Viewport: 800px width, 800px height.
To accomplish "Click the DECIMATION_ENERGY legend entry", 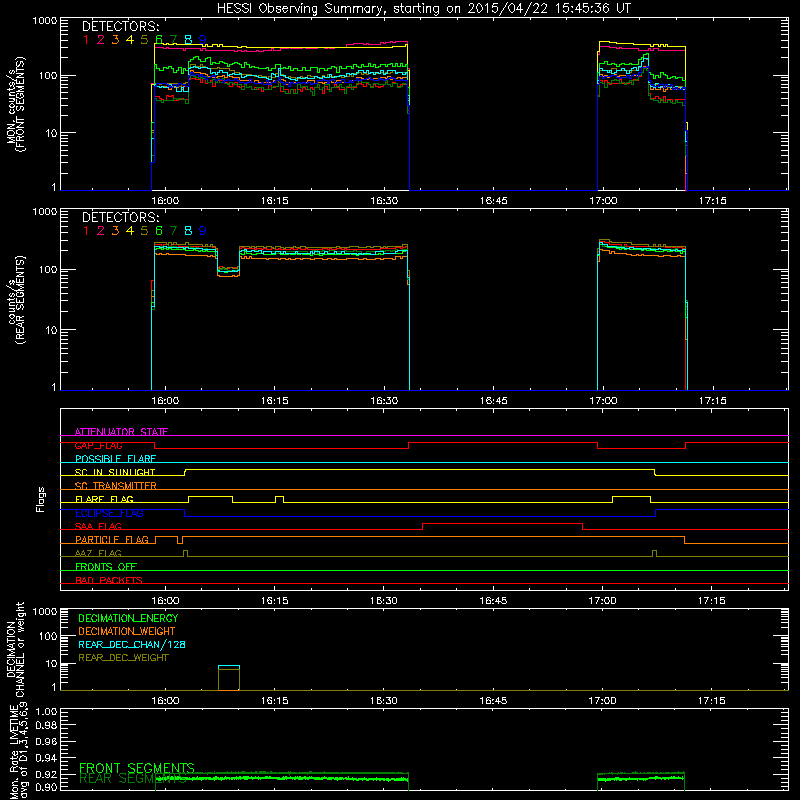I will click(128, 618).
